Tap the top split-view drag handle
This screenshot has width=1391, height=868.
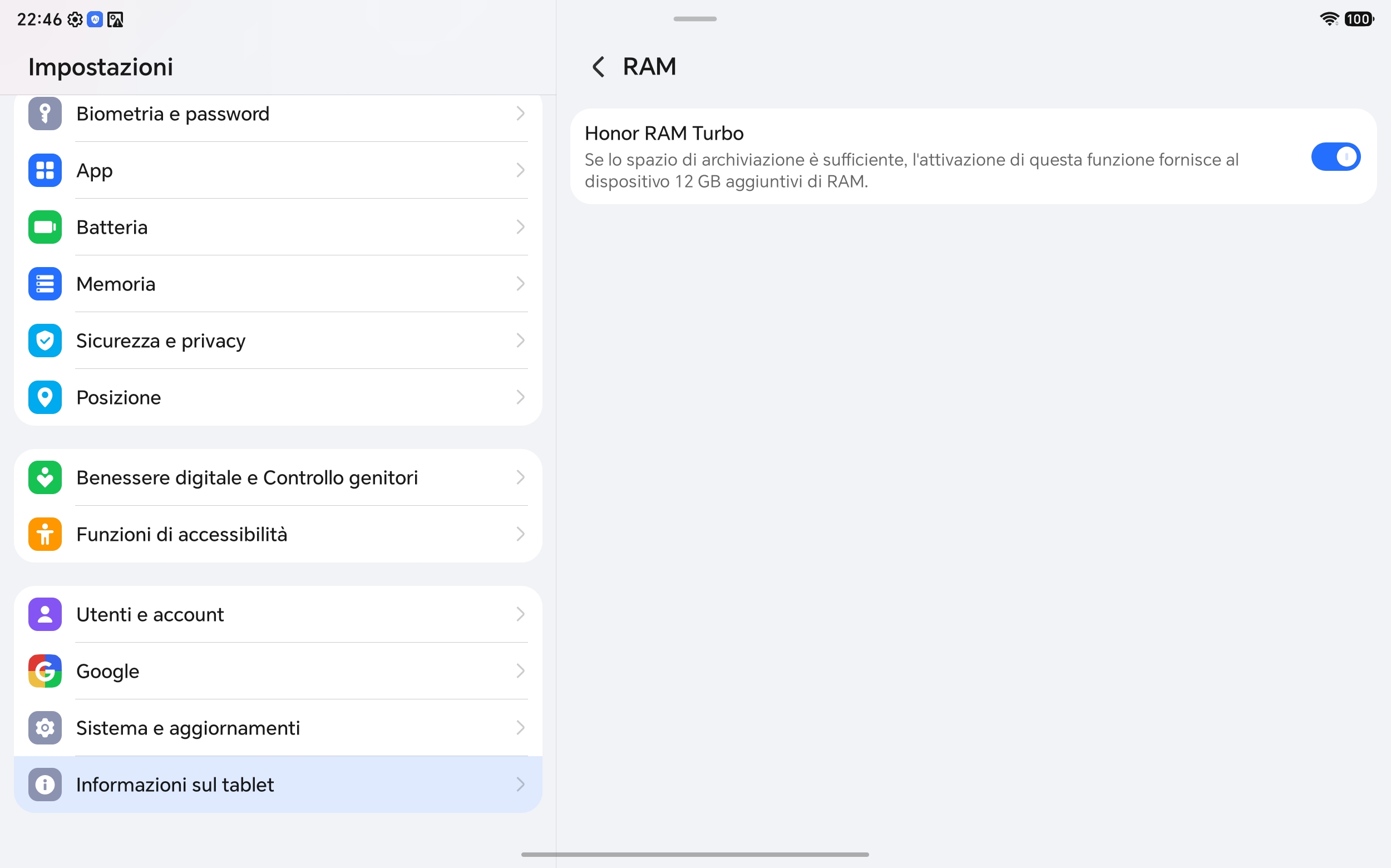pos(695,19)
